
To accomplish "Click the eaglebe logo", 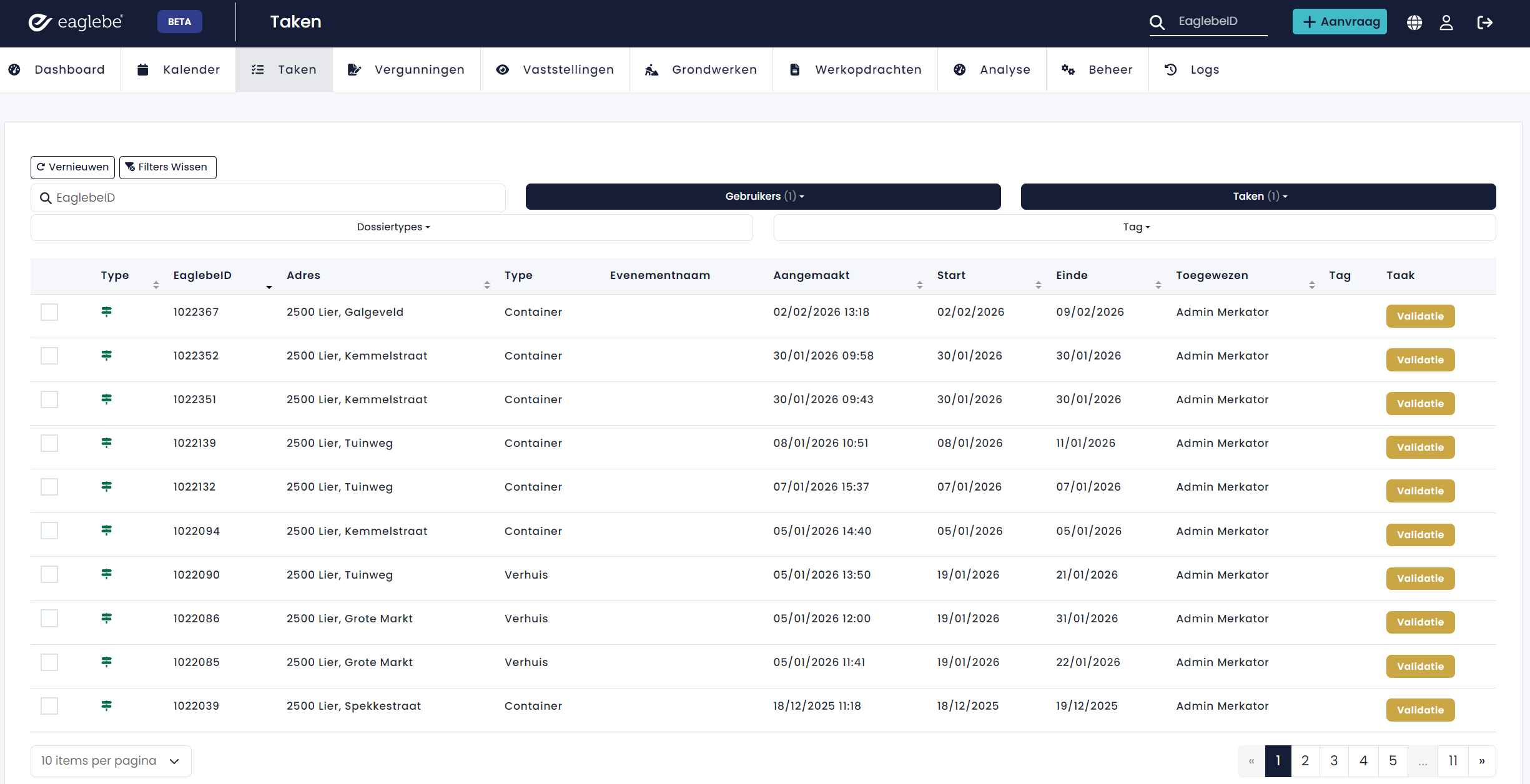I will point(76,22).
